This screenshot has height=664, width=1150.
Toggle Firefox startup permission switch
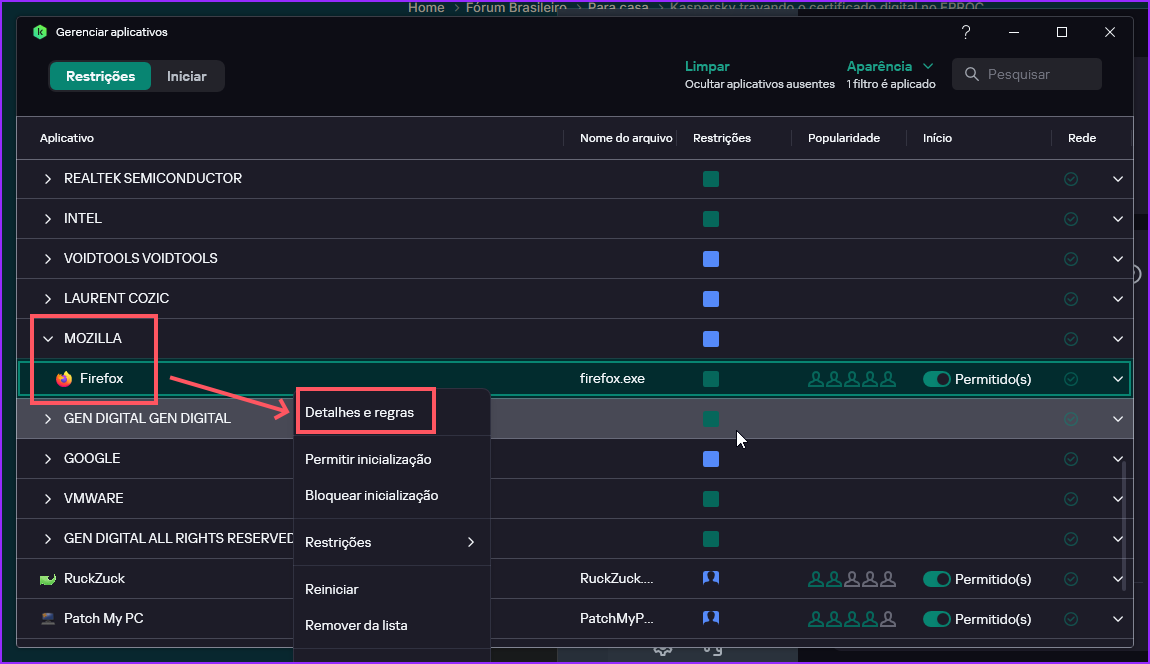pos(937,379)
